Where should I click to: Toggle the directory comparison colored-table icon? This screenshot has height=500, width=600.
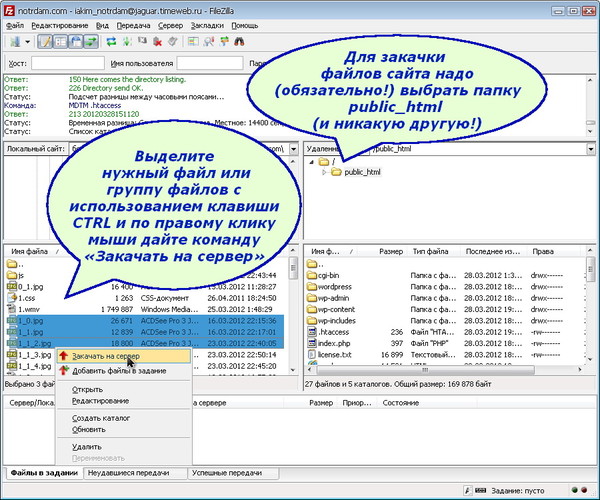tap(193, 42)
